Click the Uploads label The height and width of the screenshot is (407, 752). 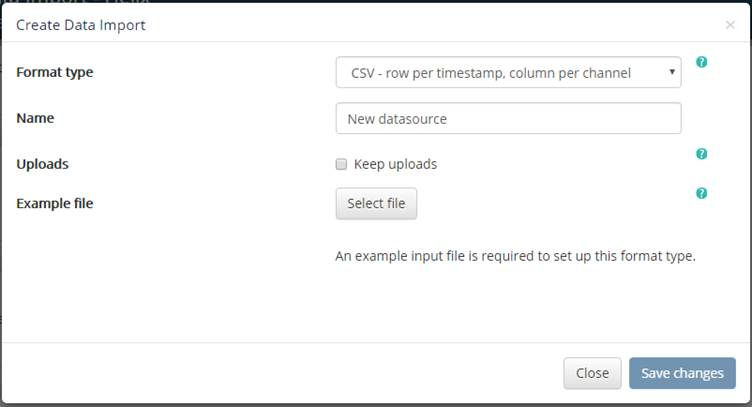42,164
